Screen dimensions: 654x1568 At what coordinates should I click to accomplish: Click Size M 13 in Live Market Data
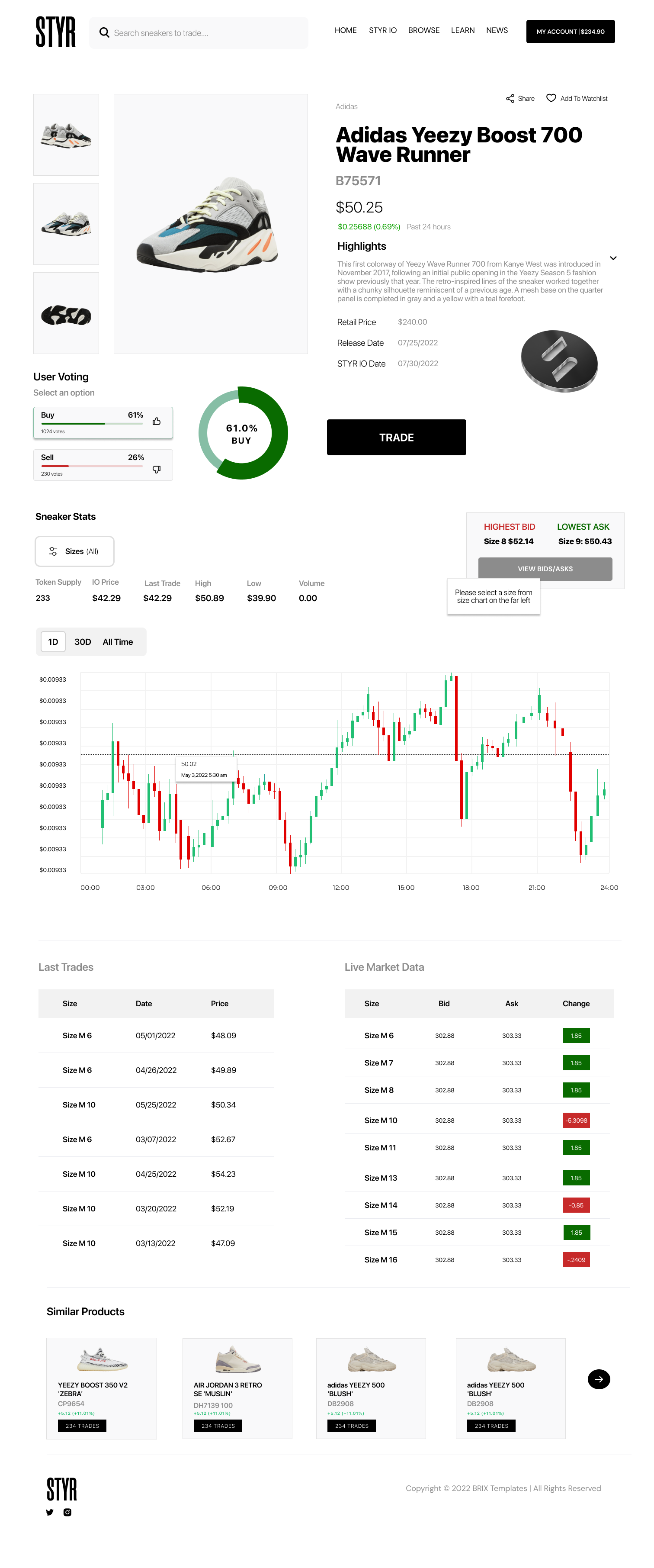pos(380,1178)
